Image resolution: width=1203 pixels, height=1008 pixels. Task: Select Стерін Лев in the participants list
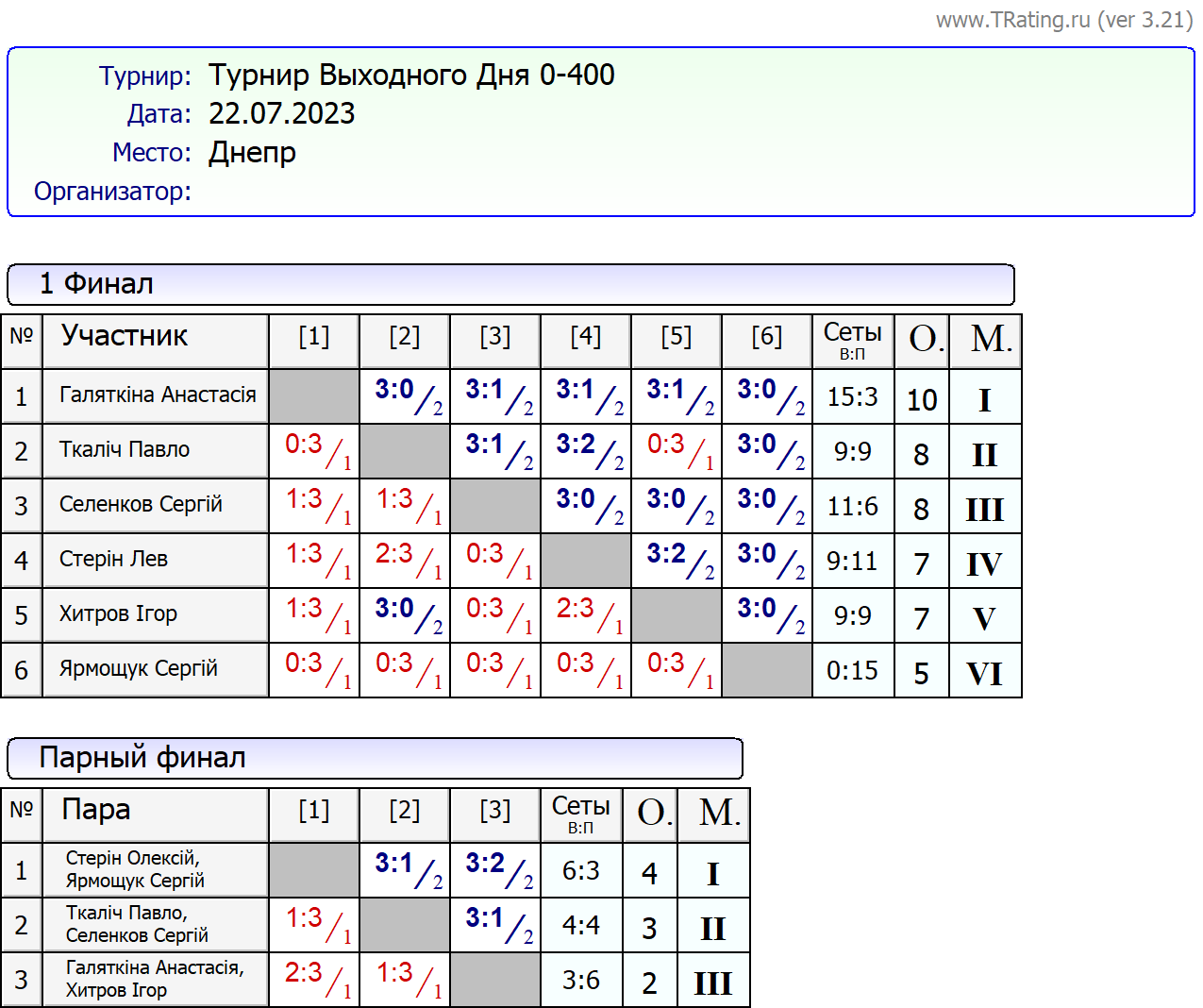(113, 560)
